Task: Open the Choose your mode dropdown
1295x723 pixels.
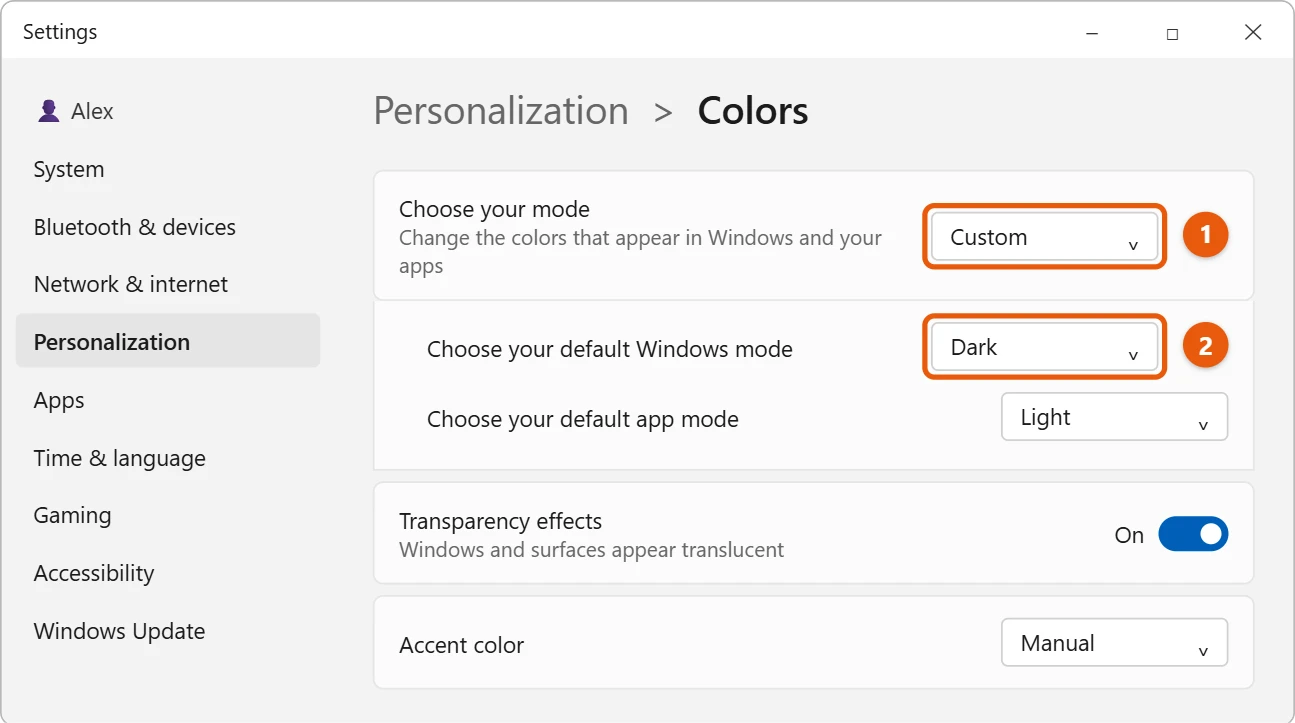Action: 1045,238
